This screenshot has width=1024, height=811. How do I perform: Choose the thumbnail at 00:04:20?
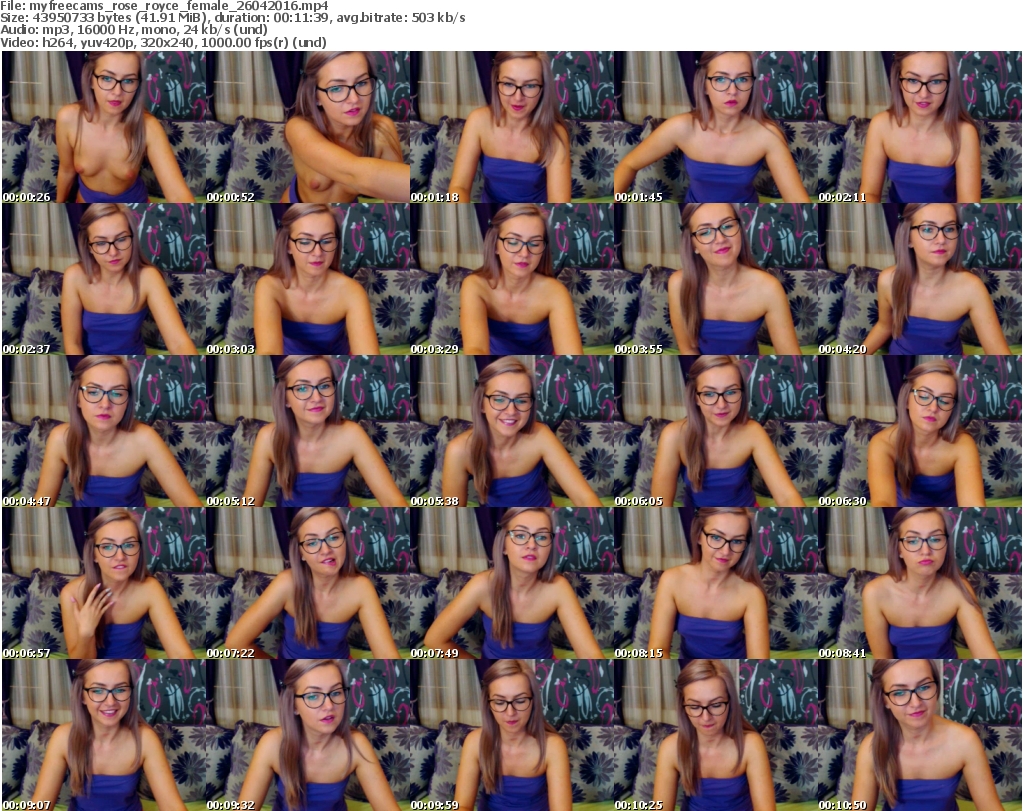920,279
